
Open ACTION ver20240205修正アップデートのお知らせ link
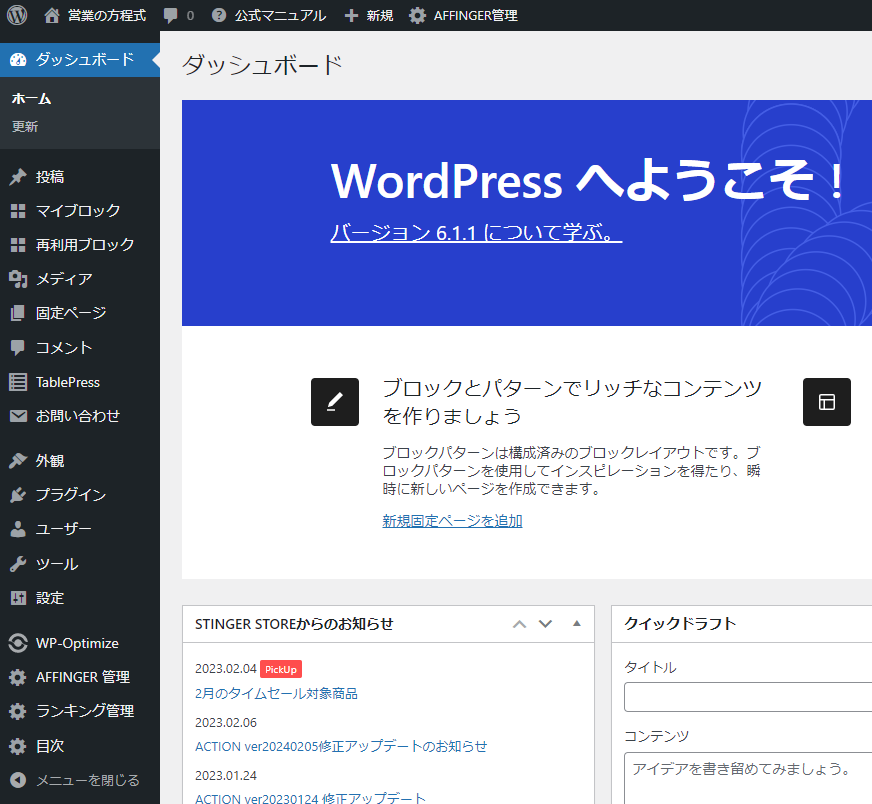coord(341,746)
